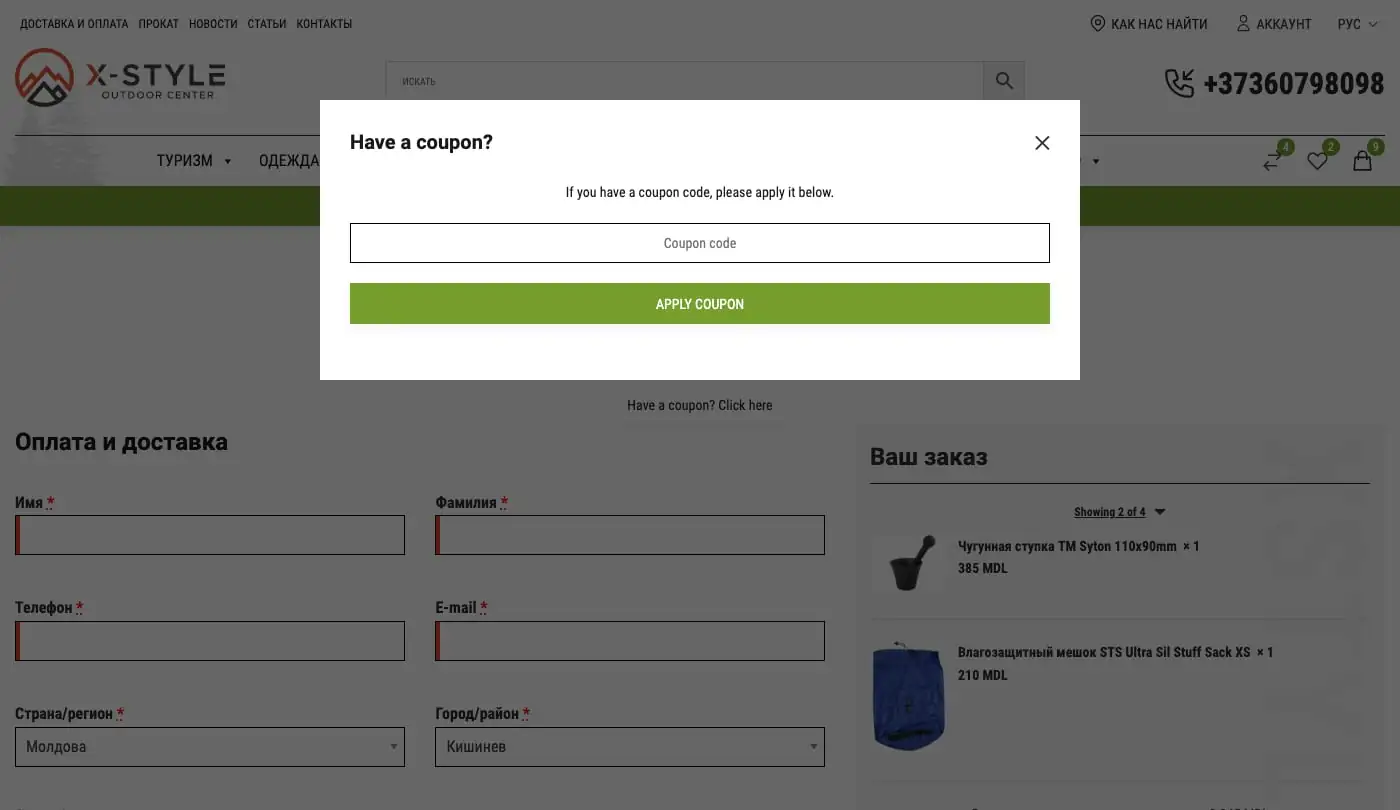This screenshot has width=1400, height=810.
Task: Click the search magnifier icon
Action: click(1004, 81)
